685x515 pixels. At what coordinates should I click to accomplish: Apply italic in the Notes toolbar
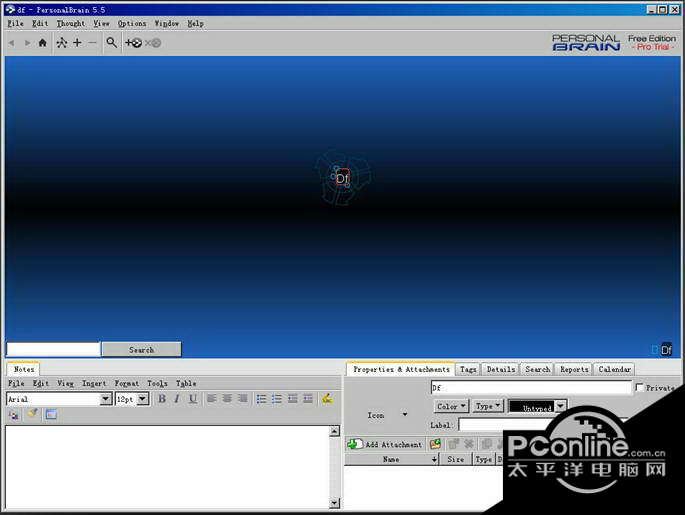(177, 399)
